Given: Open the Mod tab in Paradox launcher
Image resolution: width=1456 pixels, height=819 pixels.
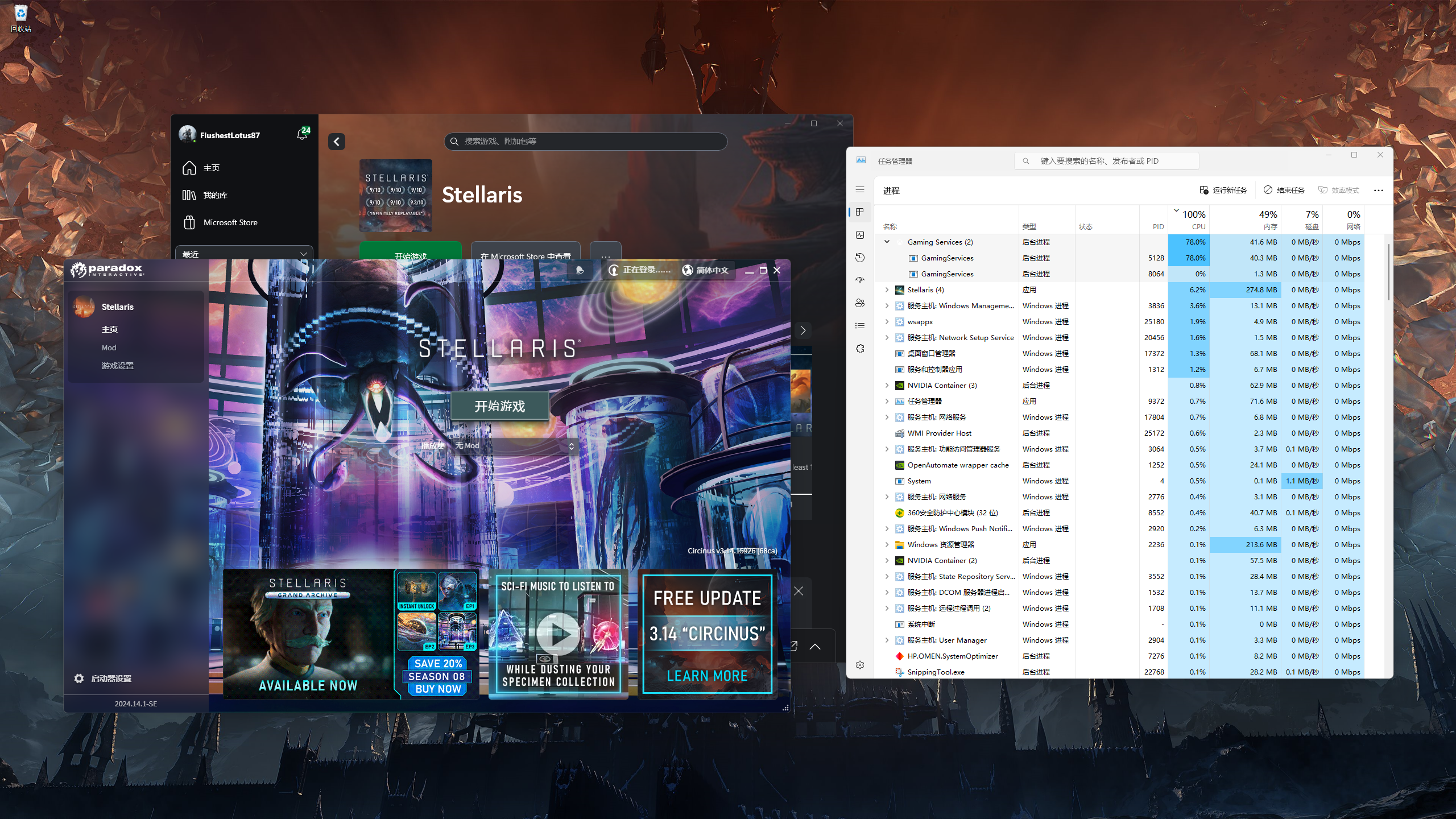Looking at the screenshot, I should click(x=109, y=348).
